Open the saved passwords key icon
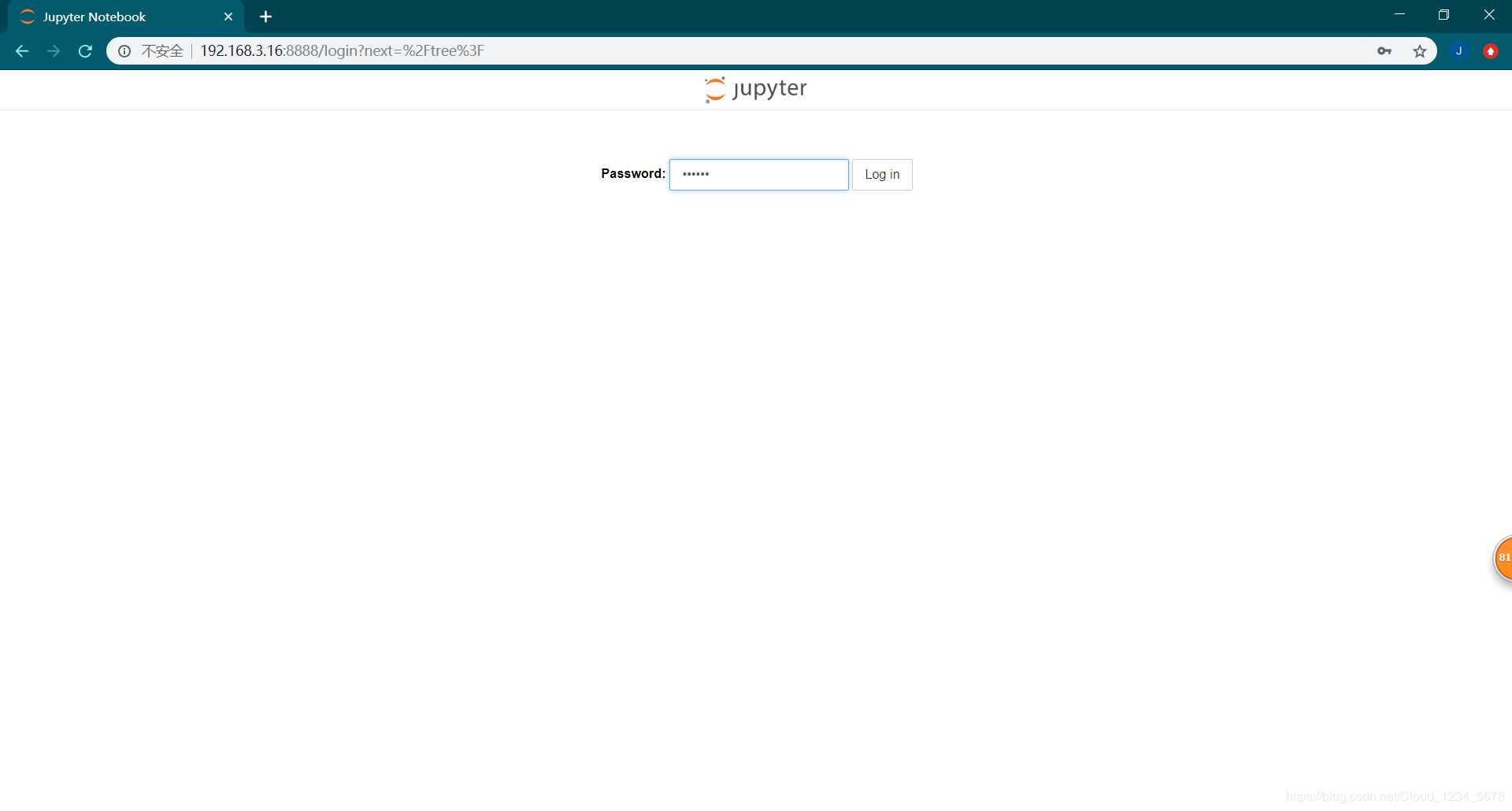1512x811 pixels. [x=1384, y=51]
